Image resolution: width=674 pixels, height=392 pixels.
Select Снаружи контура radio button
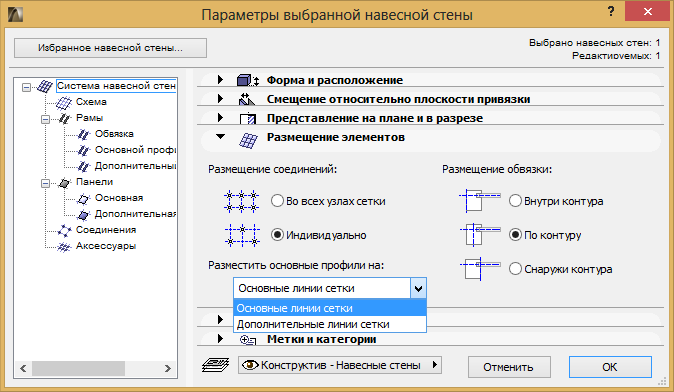[x=515, y=269]
